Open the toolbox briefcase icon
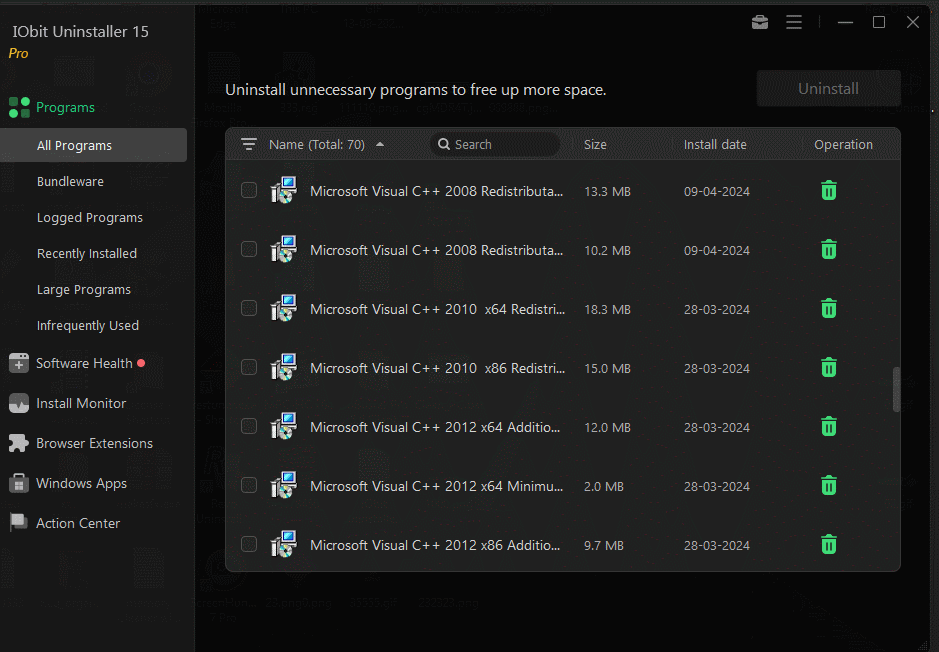The image size is (939, 652). pyautogui.click(x=760, y=22)
